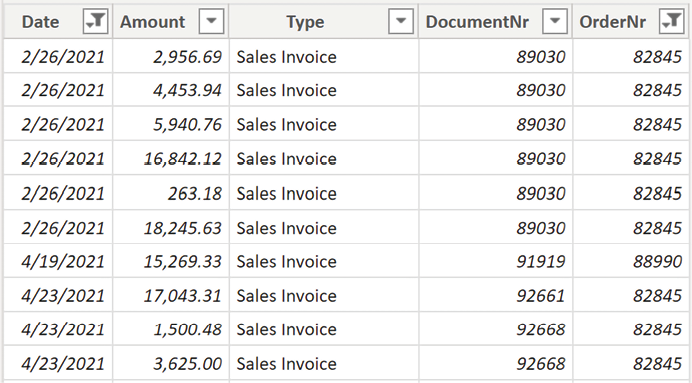
Task: Select OrderNr in the 18,245.63 row
Action: pyautogui.click(x=631, y=228)
